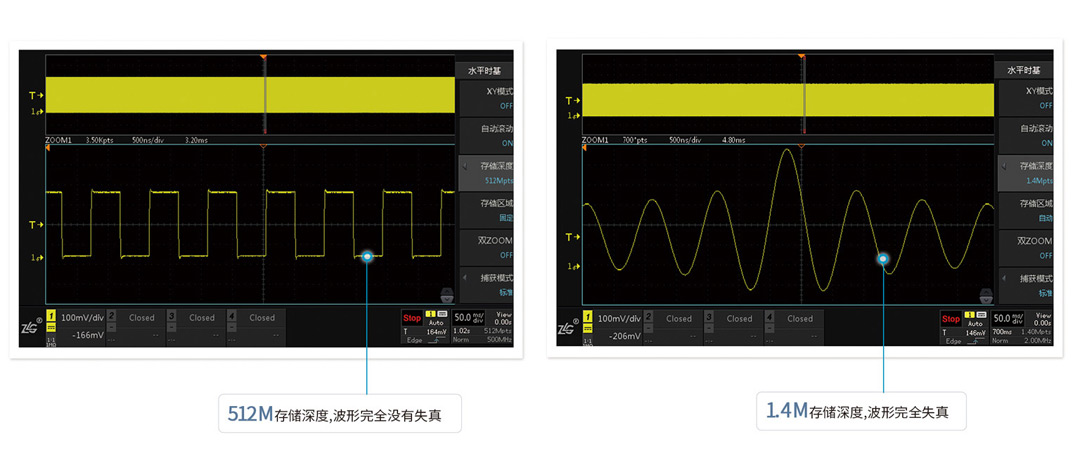
Task: Open 存储区域 固定 option on left scope
Action: pos(486,210)
